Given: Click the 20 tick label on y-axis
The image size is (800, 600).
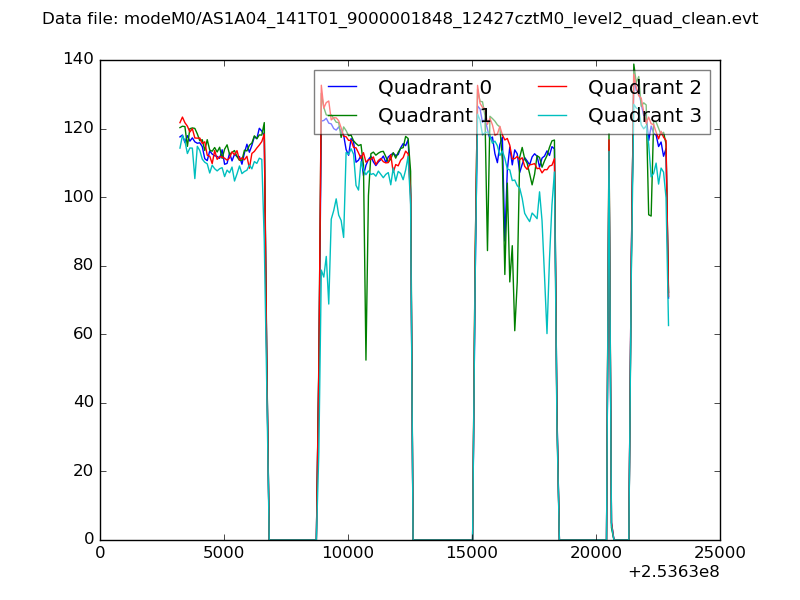Looking at the screenshot, I should [x=83, y=471].
